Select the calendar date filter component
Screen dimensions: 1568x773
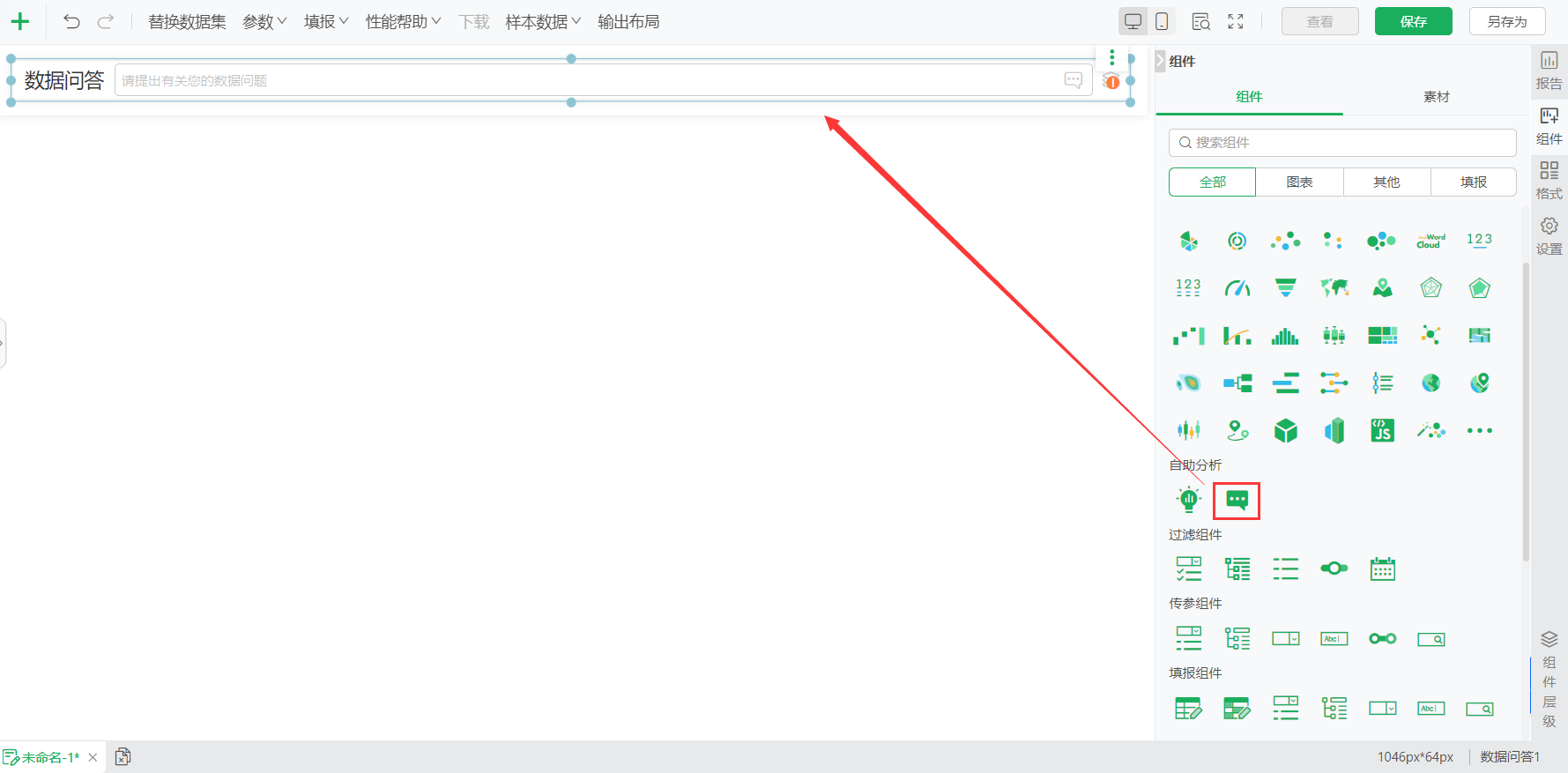(x=1383, y=569)
